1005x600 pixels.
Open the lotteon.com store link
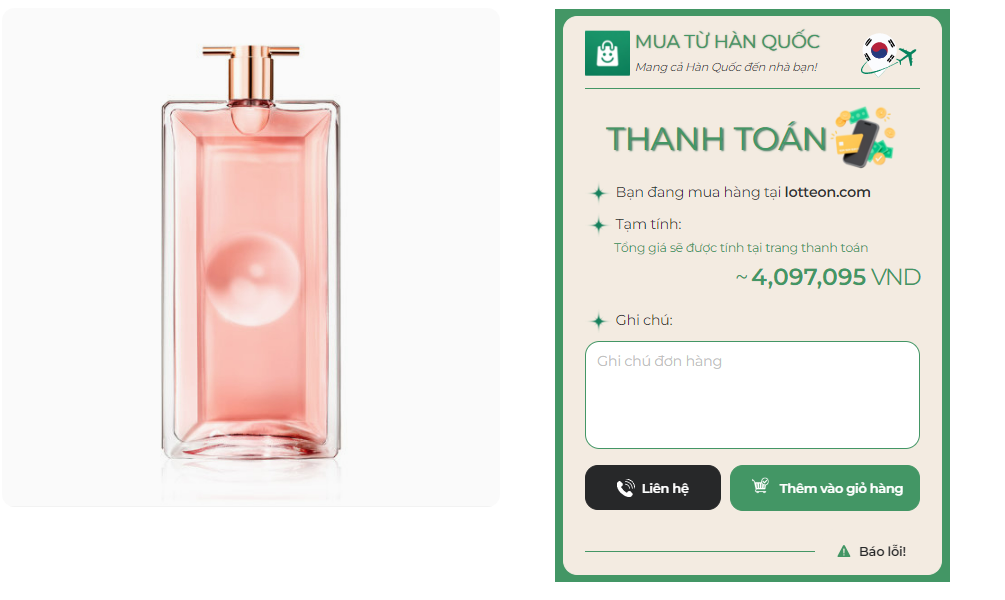(827, 192)
